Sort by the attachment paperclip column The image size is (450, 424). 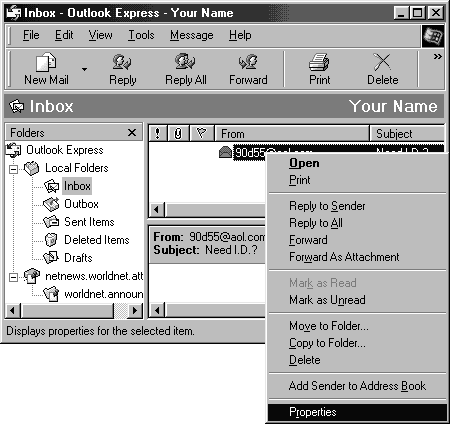point(178,134)
